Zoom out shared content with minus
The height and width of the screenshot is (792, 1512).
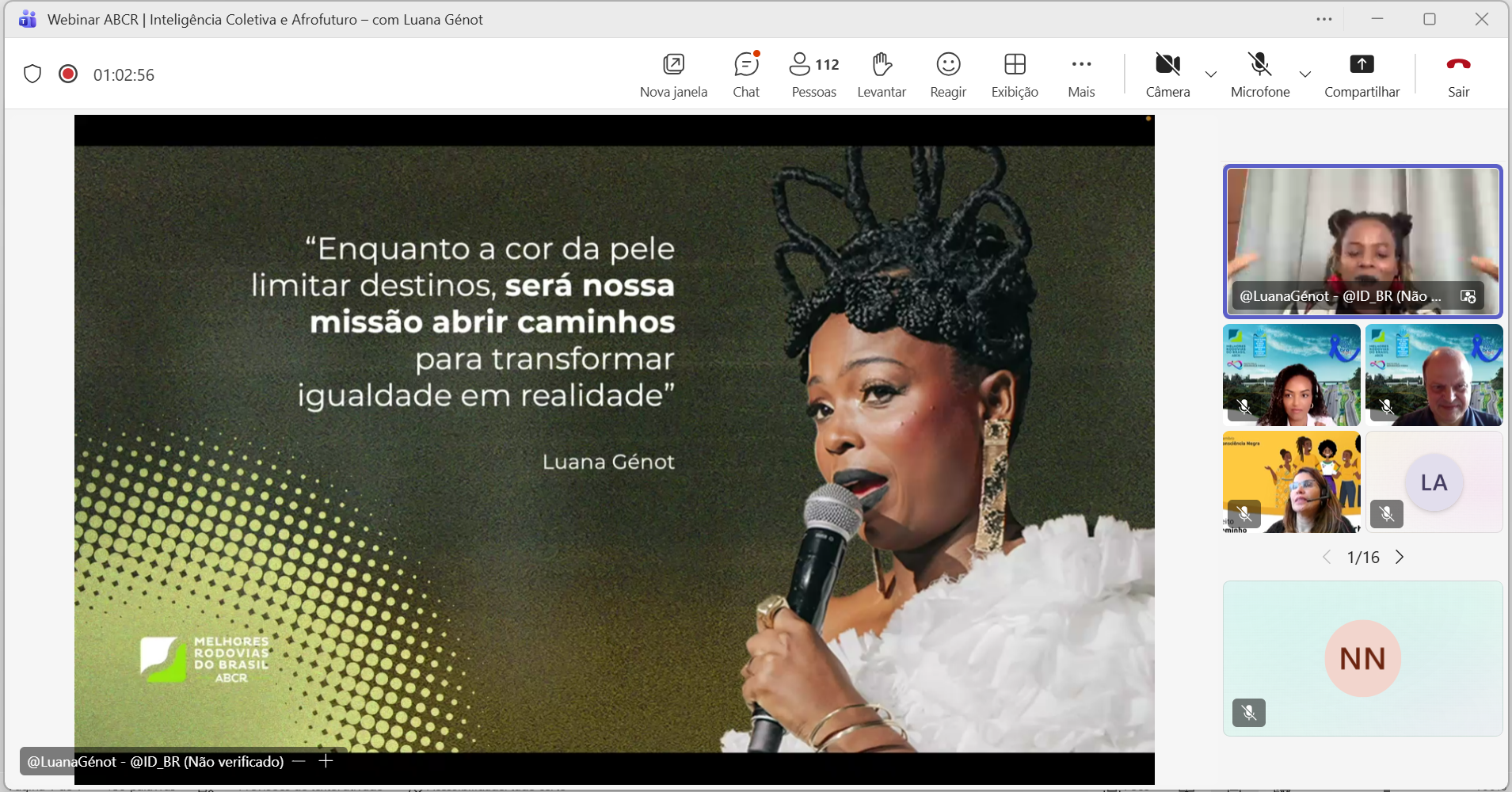click(x=299, y=761)
